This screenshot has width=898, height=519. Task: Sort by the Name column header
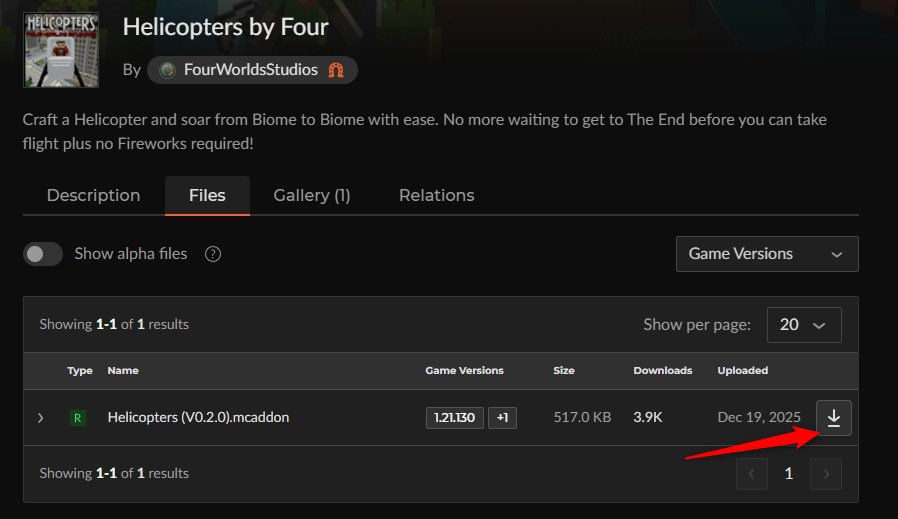tap(123, 371)
